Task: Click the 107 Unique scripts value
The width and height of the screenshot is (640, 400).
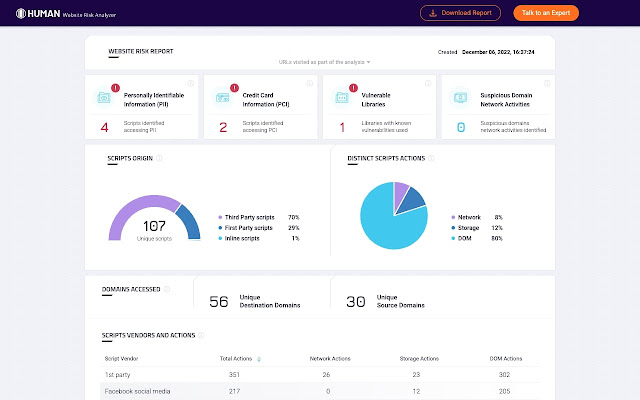Action: [154, 226]
